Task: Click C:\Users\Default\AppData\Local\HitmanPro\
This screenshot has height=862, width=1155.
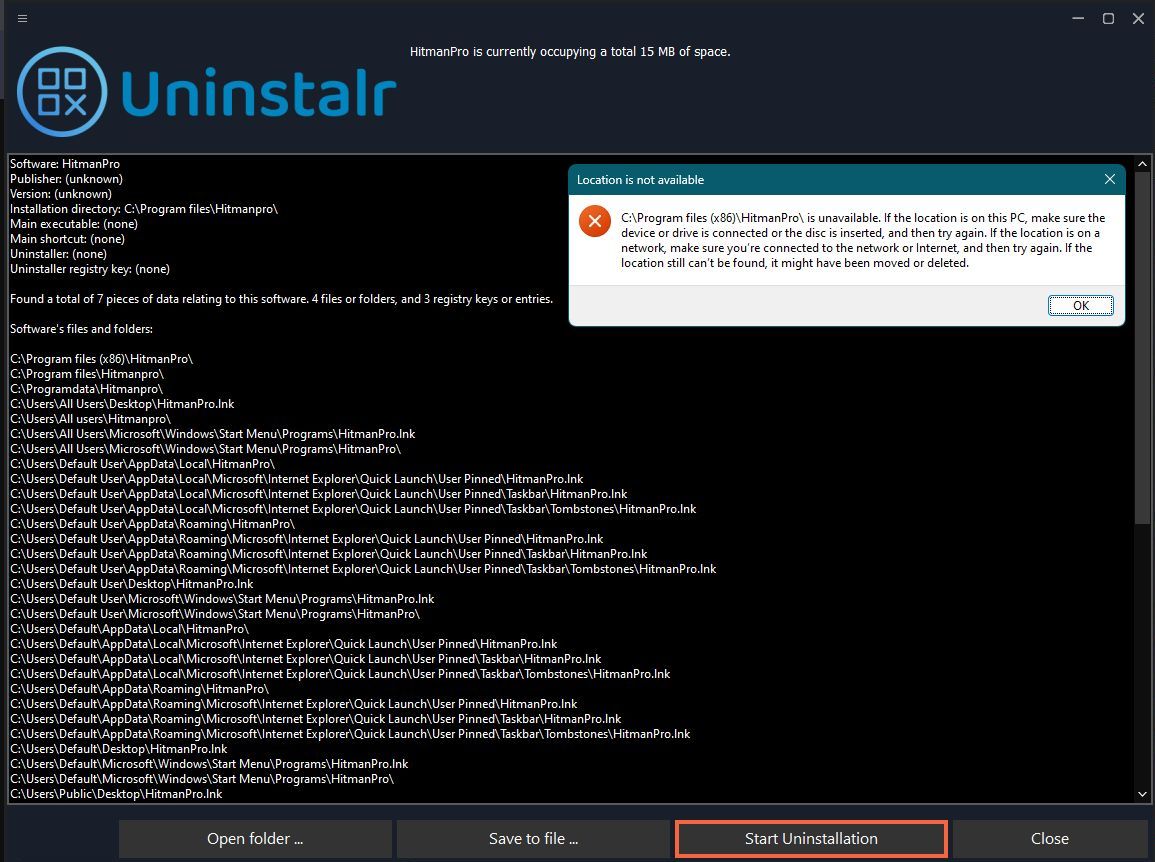Action: pyautogui.click(x=129, y=629)
